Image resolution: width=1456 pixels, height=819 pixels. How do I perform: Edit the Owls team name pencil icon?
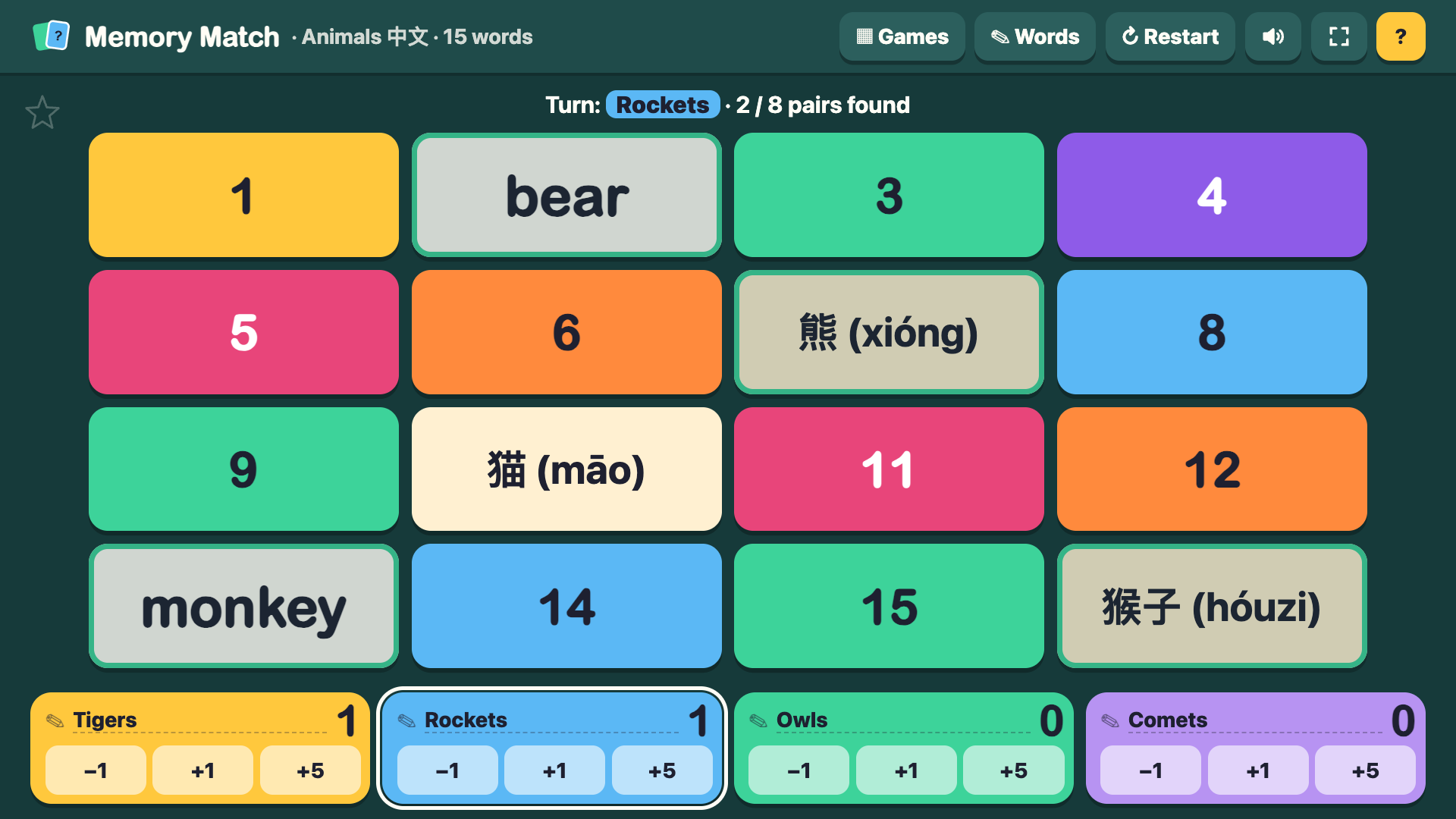click(x=759, y=720)
